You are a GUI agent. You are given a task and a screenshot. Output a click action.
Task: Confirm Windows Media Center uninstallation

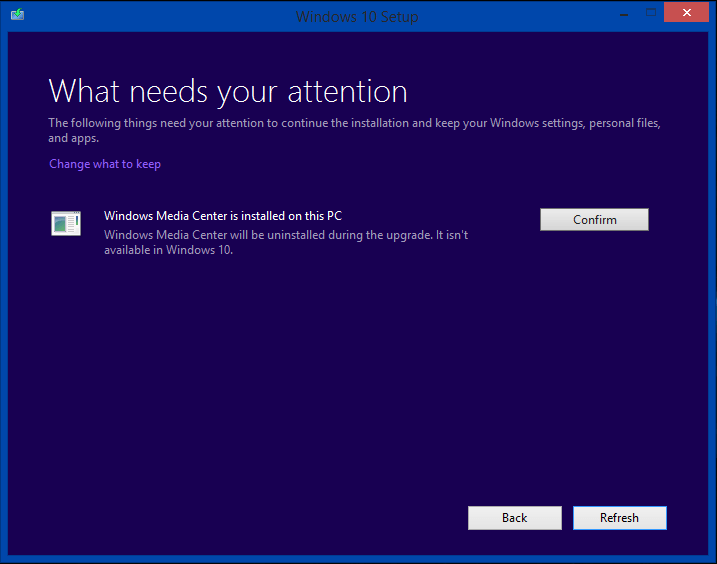click(594, 220)
